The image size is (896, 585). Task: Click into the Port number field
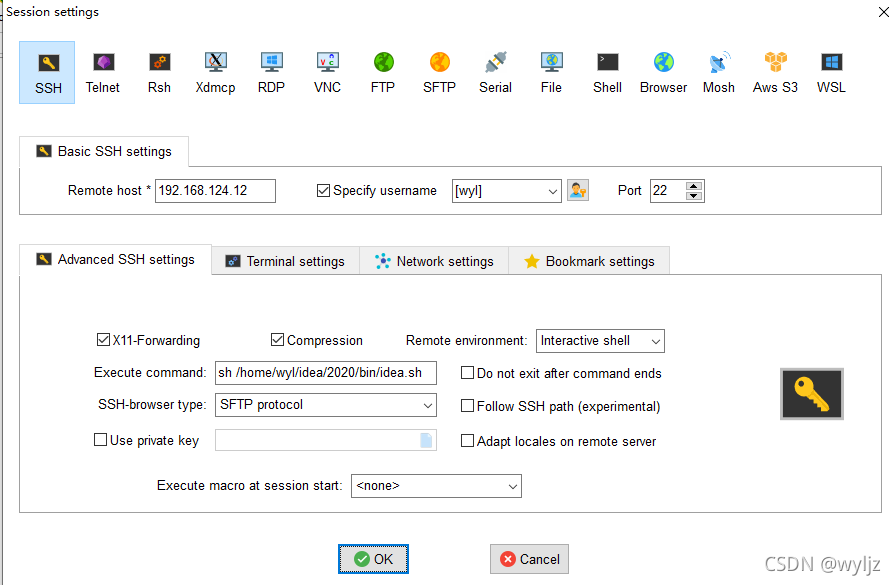point(668,191)
